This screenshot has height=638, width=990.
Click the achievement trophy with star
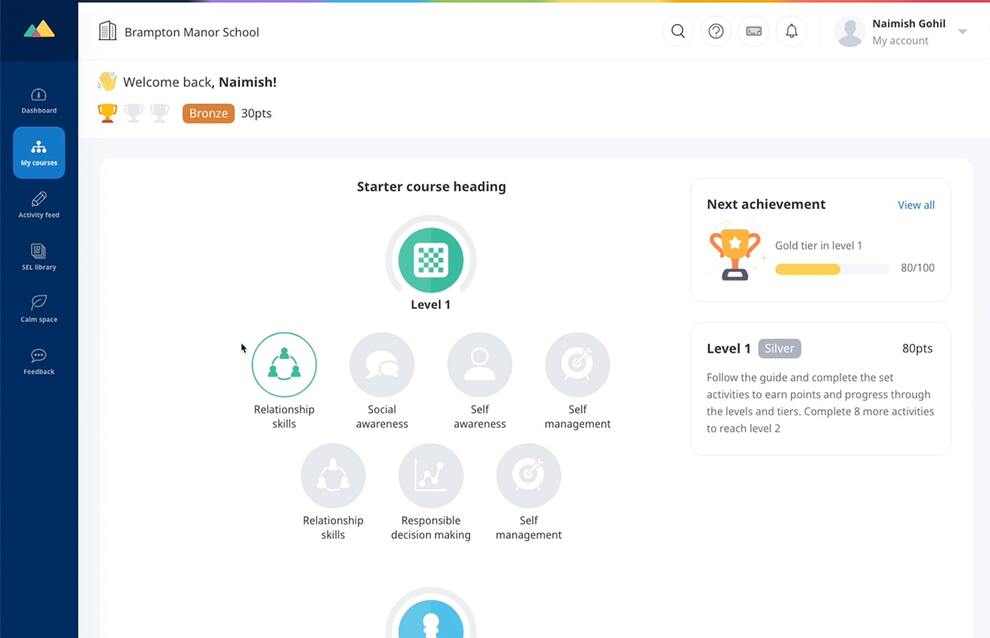tap(734, 253)
